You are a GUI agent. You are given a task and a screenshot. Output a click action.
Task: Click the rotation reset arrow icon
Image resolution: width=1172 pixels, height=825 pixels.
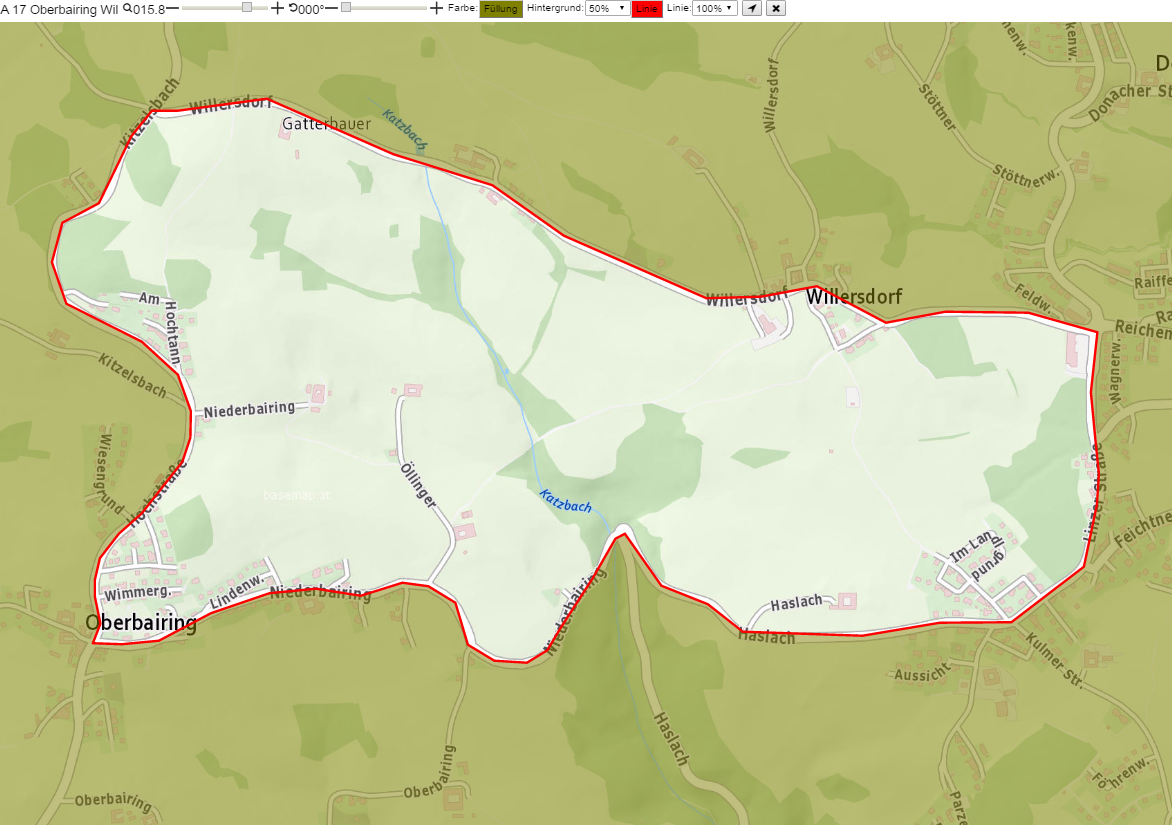293,8
